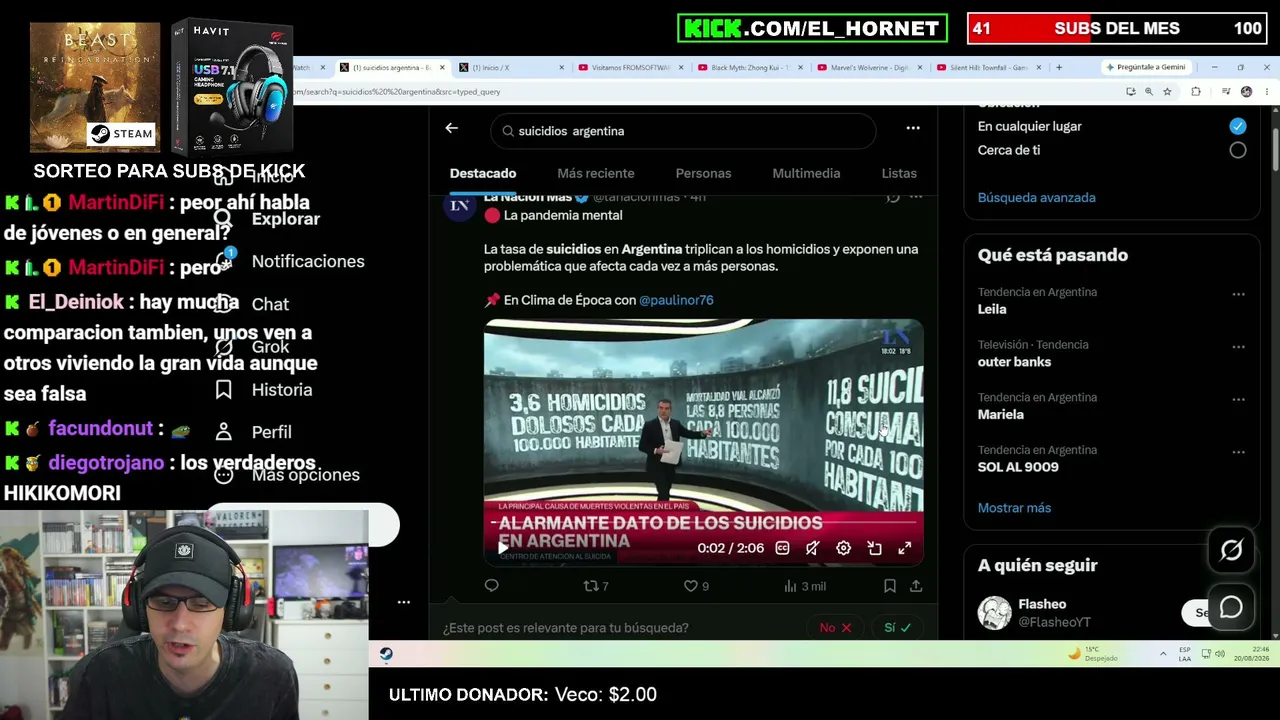Open the Chrome extensions puzzle icon
Viewport: 1280px width, 720px height.
(1196, 92)
